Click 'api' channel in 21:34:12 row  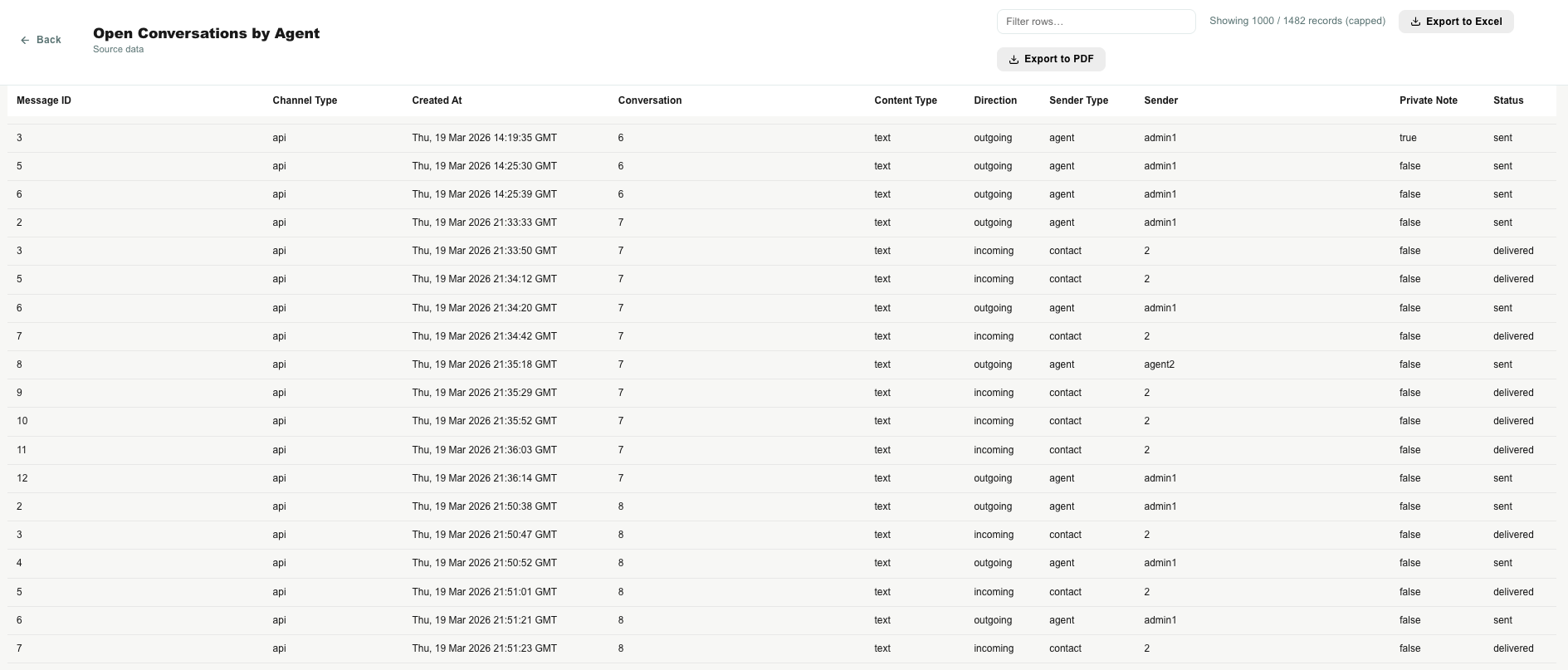pos(279,279)
